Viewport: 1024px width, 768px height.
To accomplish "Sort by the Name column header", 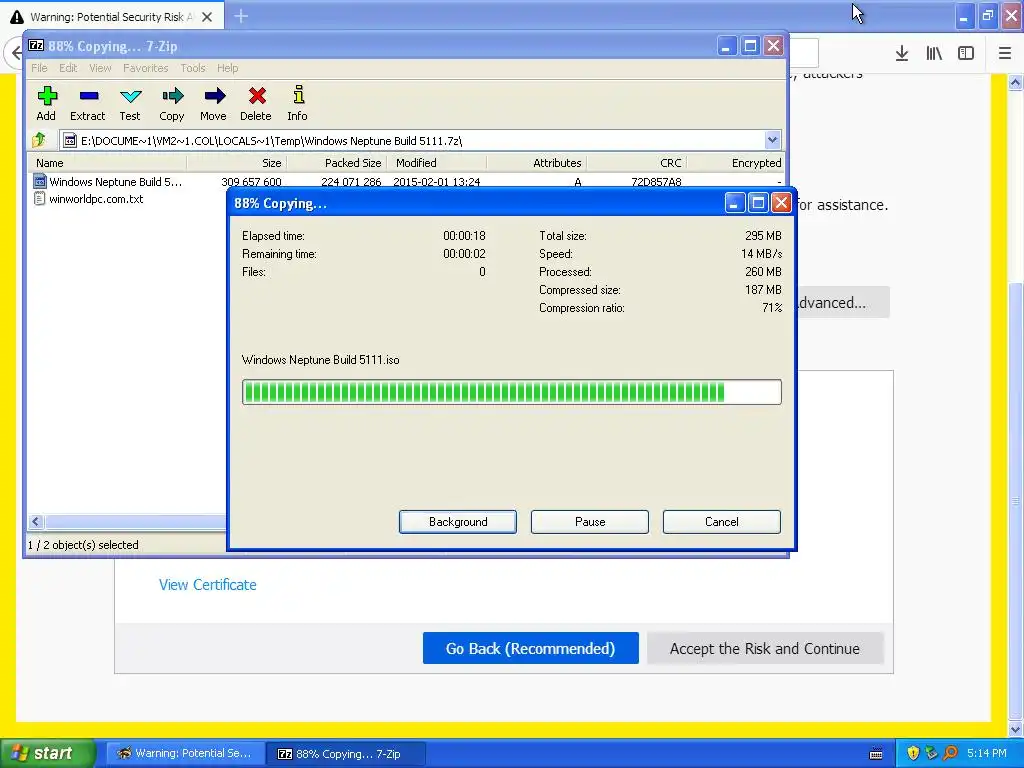I will [x=106, y=163].
